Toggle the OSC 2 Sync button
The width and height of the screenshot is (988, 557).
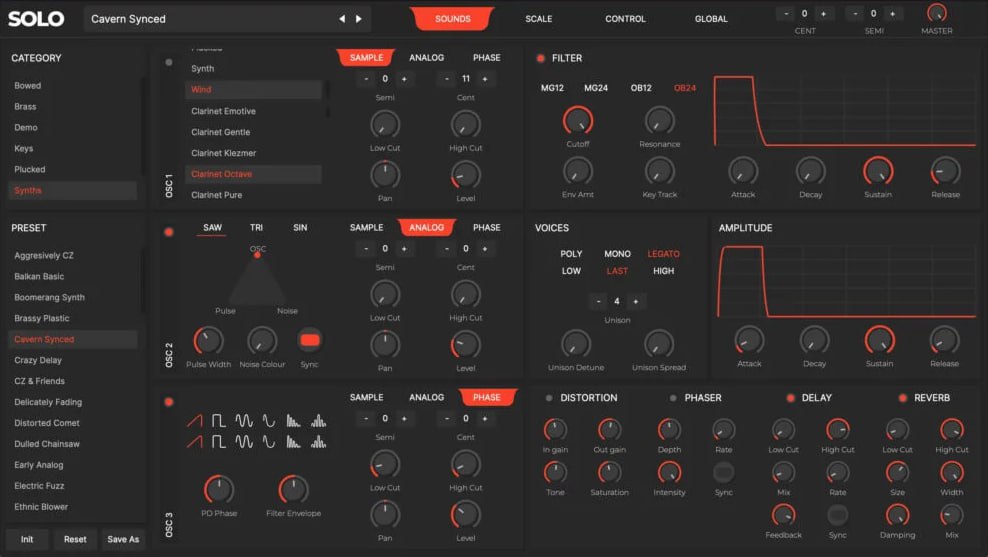point(310,341)
